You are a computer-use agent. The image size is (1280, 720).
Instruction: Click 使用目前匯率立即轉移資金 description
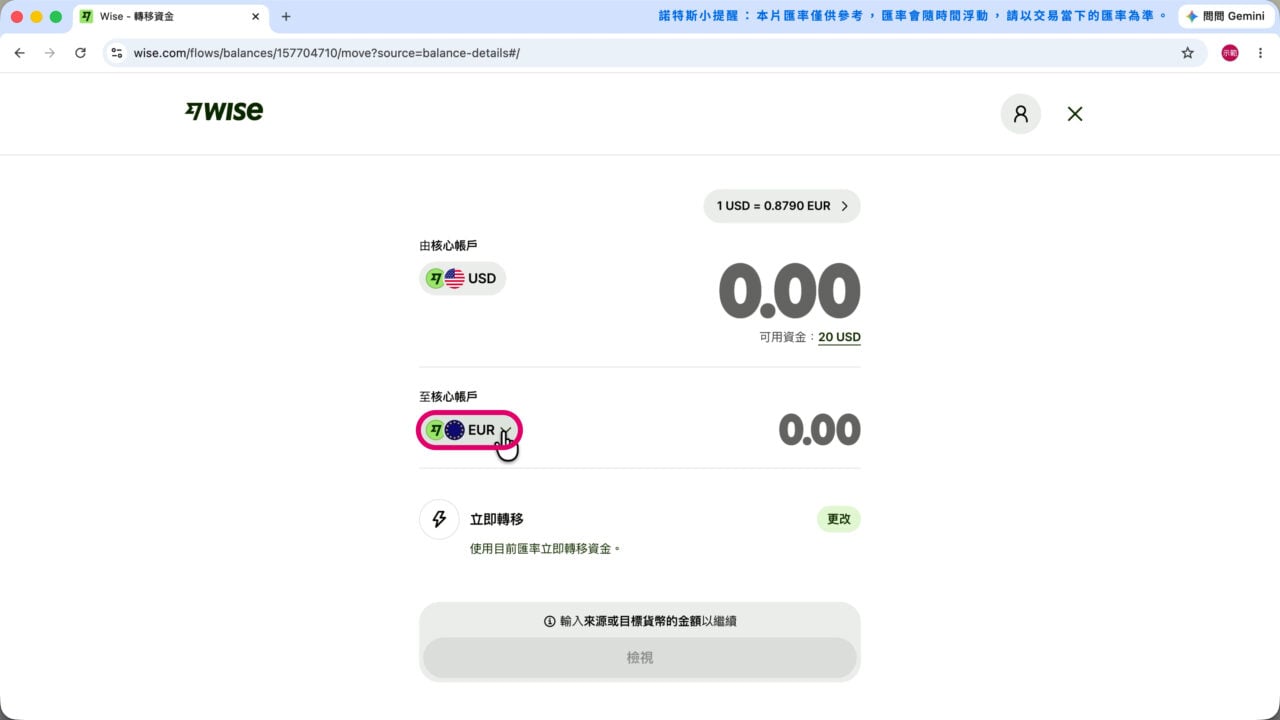[x=546, y=549]
